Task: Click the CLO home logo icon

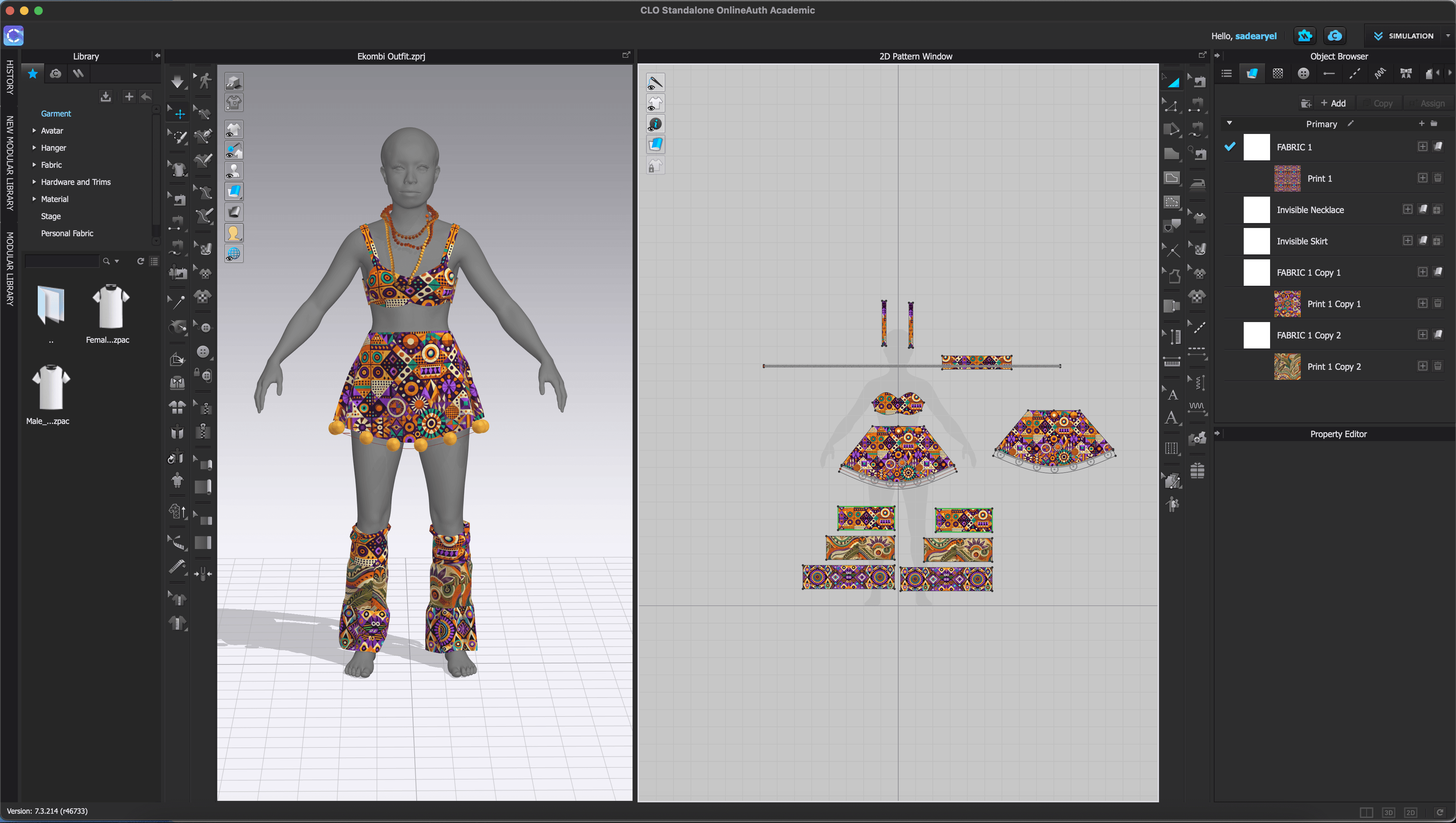Action: [x=14, y=36]
